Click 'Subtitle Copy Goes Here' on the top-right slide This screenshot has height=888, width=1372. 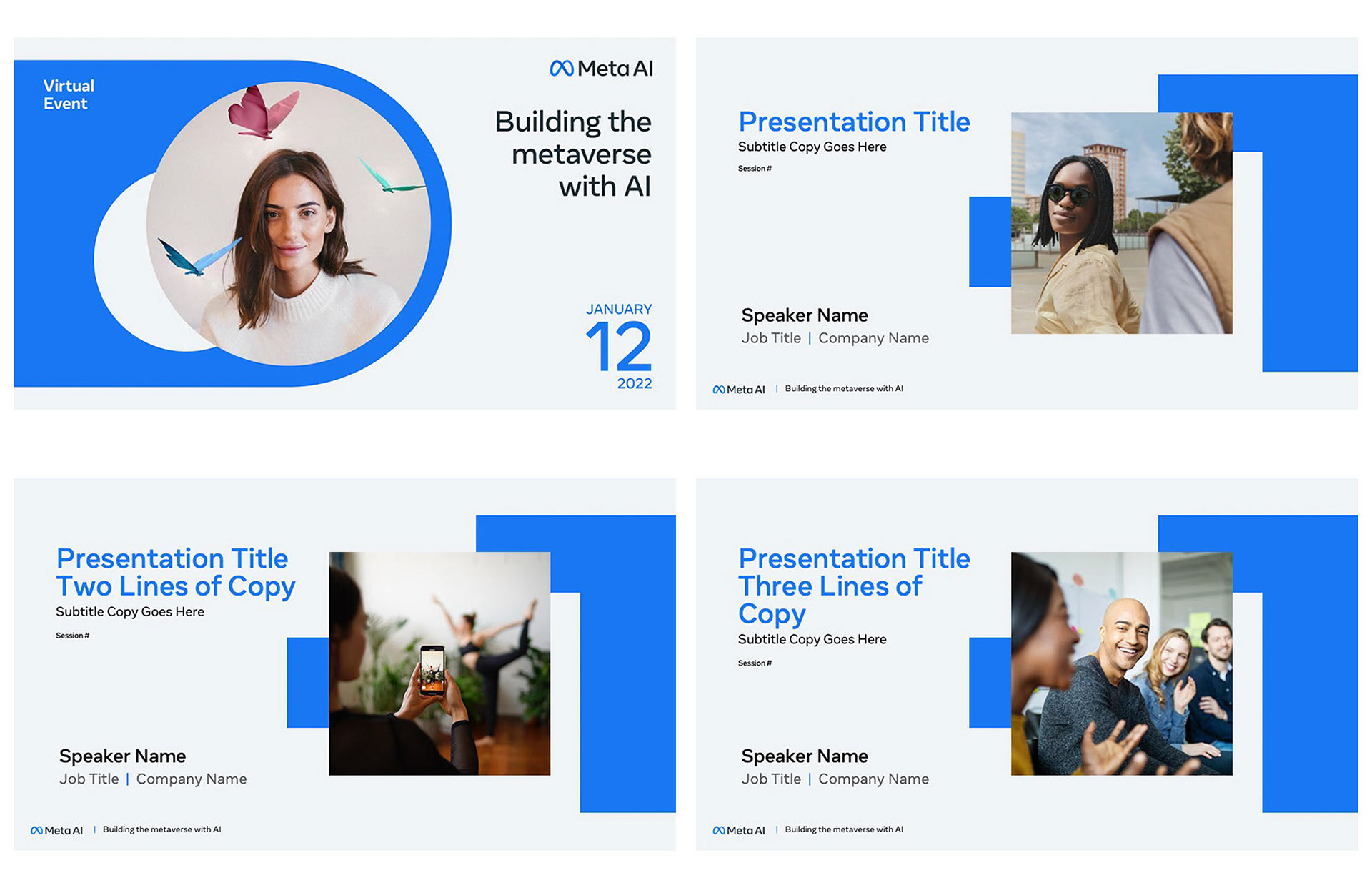tap(812, 147)
